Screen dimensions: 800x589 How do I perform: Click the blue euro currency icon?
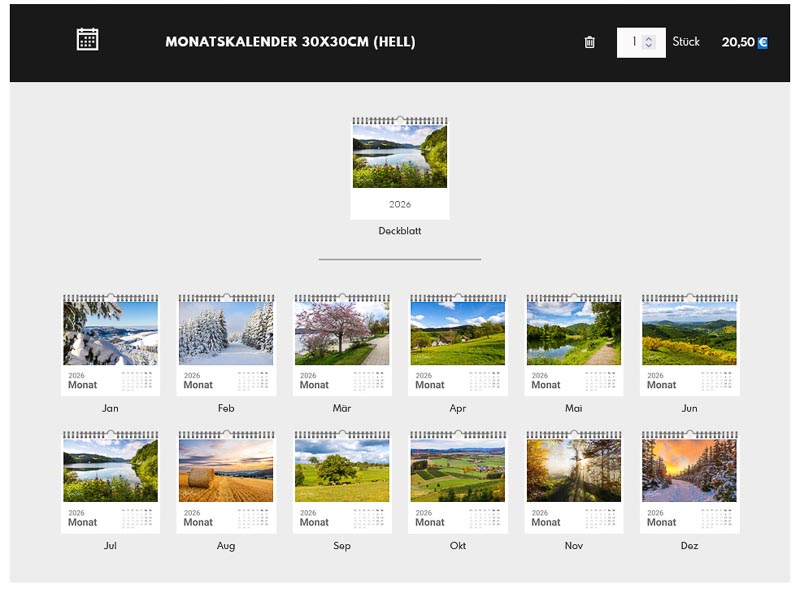click(x=763, y=43)
